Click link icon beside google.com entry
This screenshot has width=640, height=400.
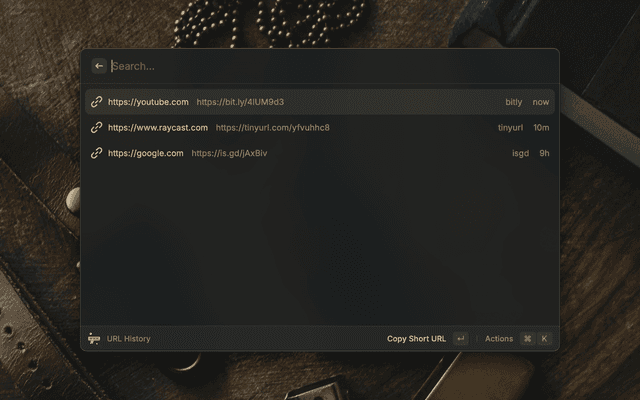coord(96,153)
